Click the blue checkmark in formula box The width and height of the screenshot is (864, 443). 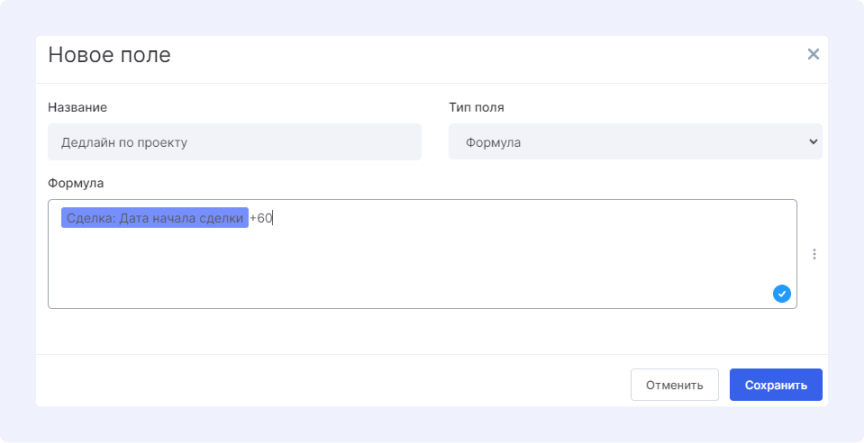coord(782,293)
